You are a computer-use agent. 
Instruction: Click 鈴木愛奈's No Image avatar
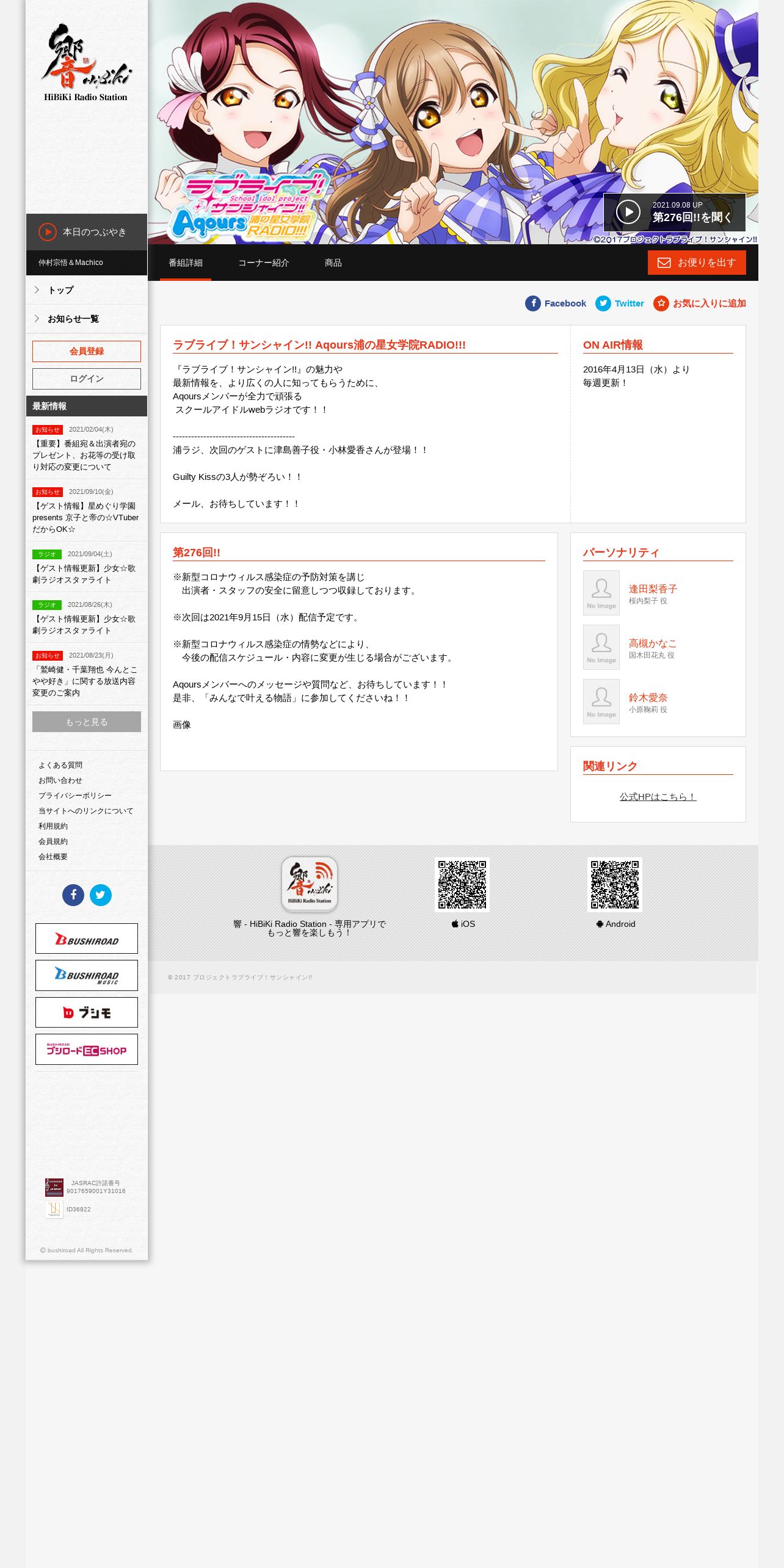[601, 702]
